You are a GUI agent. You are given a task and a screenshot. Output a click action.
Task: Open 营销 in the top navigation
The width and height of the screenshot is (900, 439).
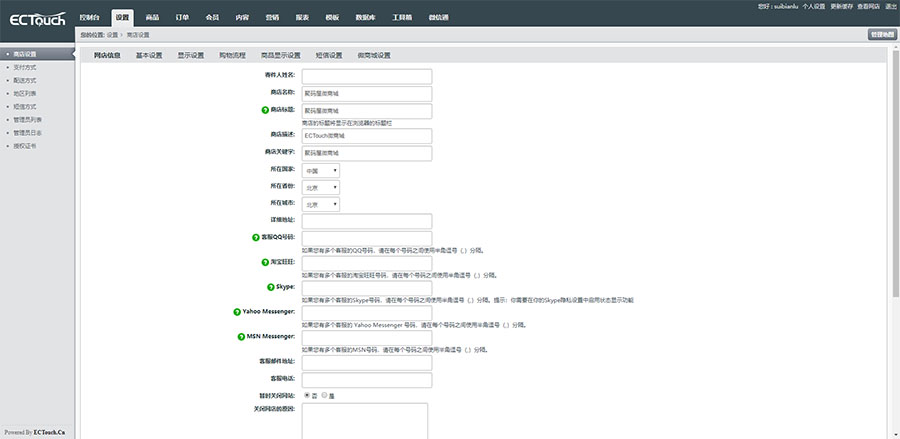273,17
